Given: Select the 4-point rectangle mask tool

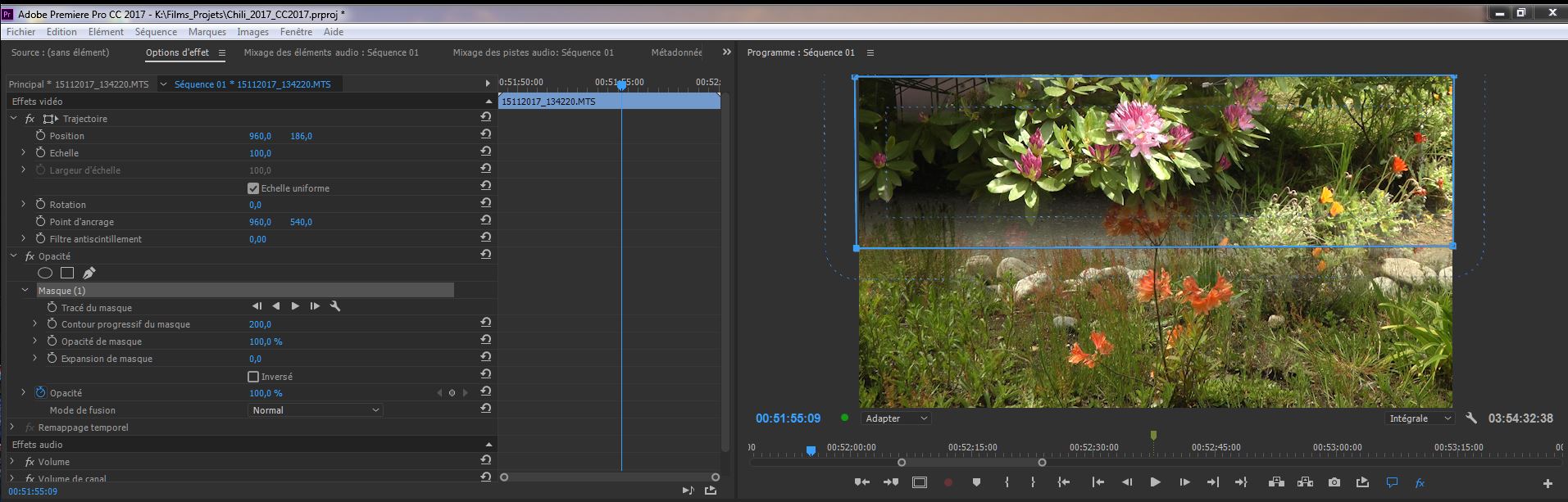Looking at the screenshot, I should pyautogui.click(x=67, y=273).
